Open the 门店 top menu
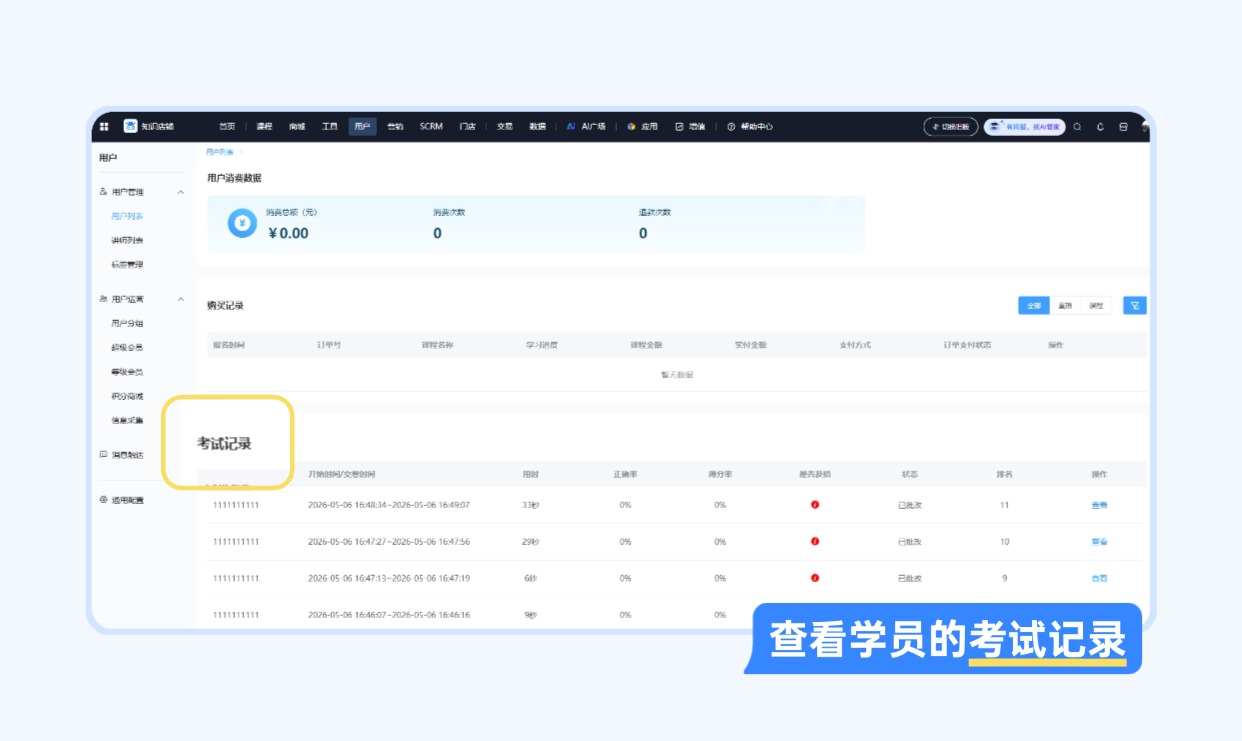The width and height of the screenshot is (1242, 741). click(467, 127)
